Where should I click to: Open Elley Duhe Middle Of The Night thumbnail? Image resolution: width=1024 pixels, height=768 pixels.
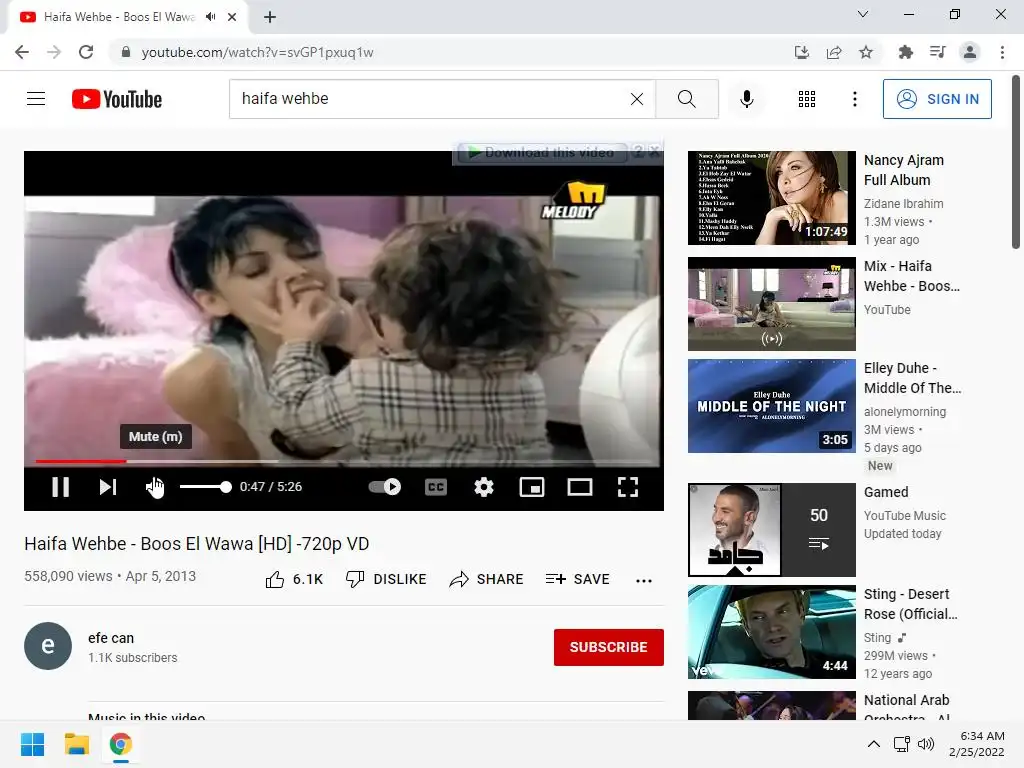point(771,406)
